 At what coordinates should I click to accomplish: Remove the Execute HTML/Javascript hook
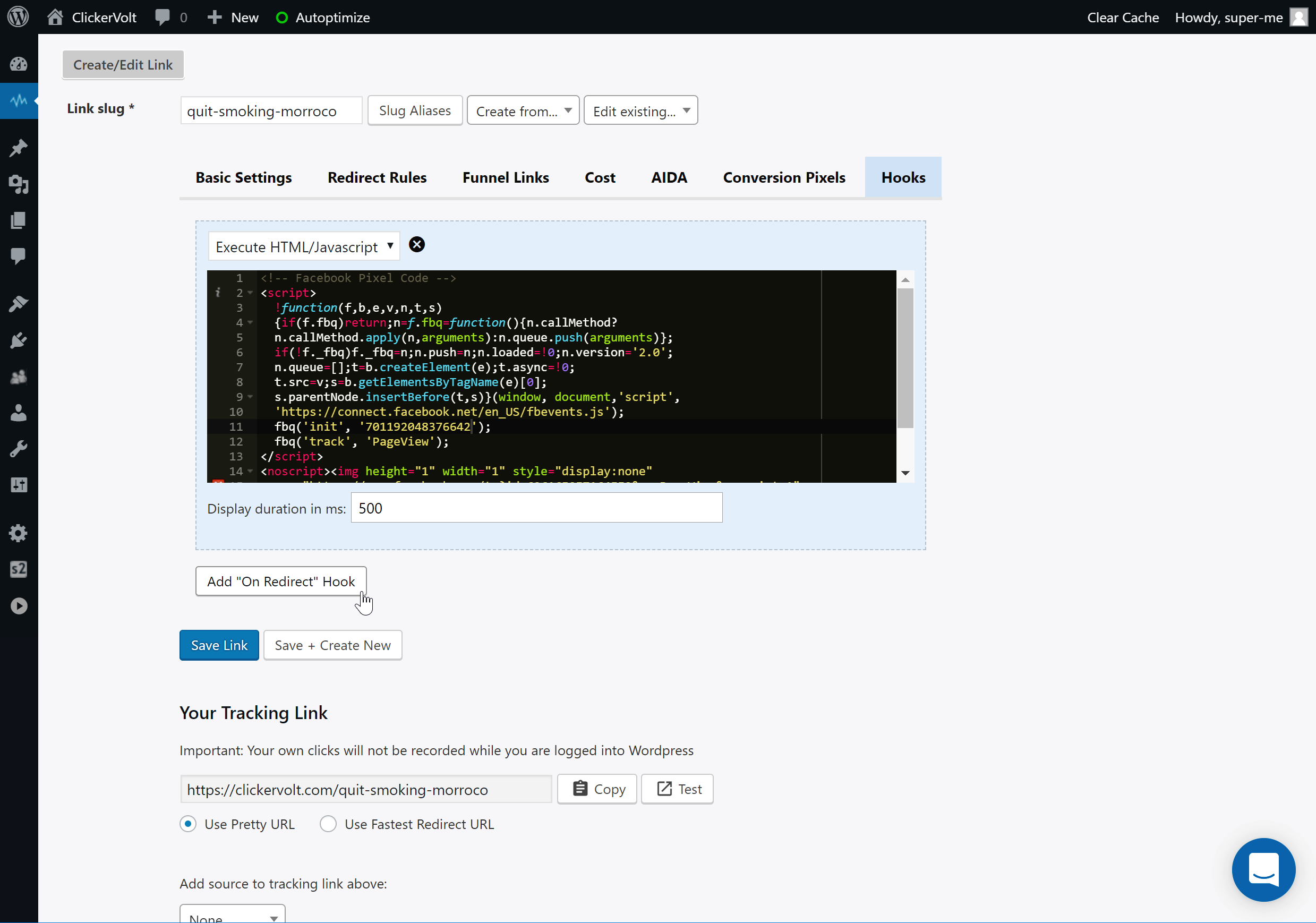417,245
